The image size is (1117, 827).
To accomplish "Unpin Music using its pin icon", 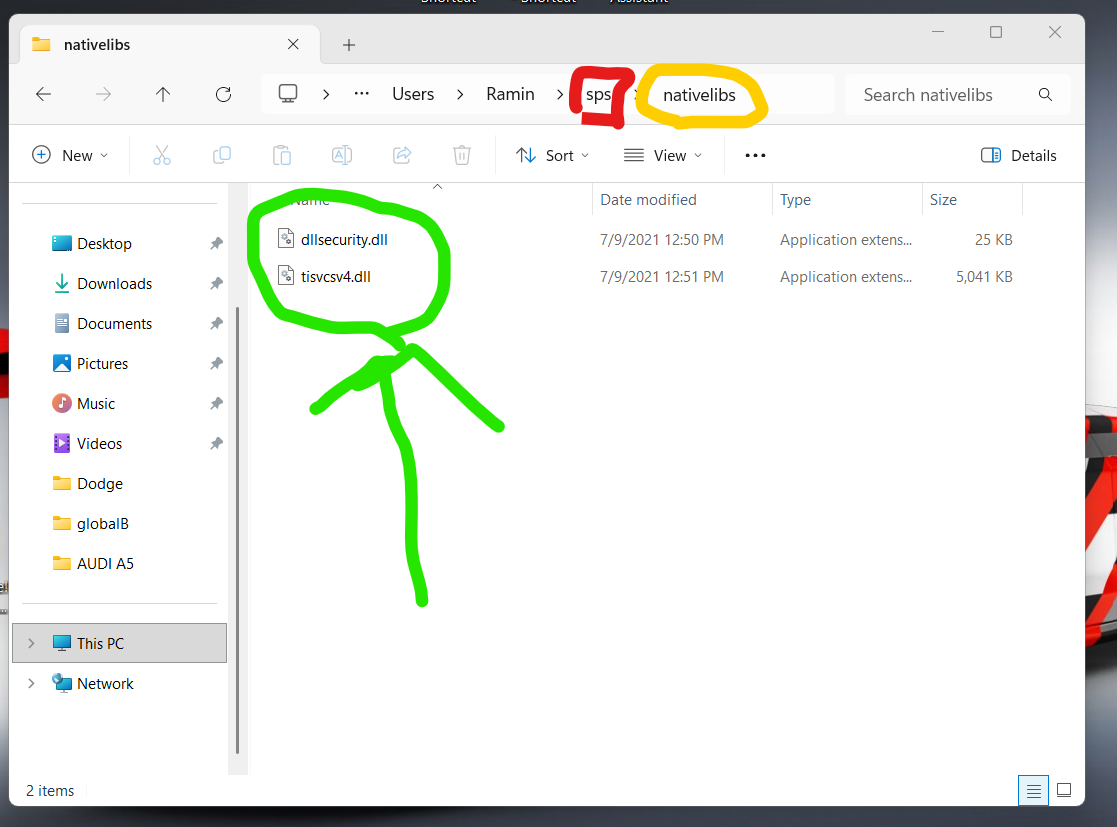I will pos(217,403).
